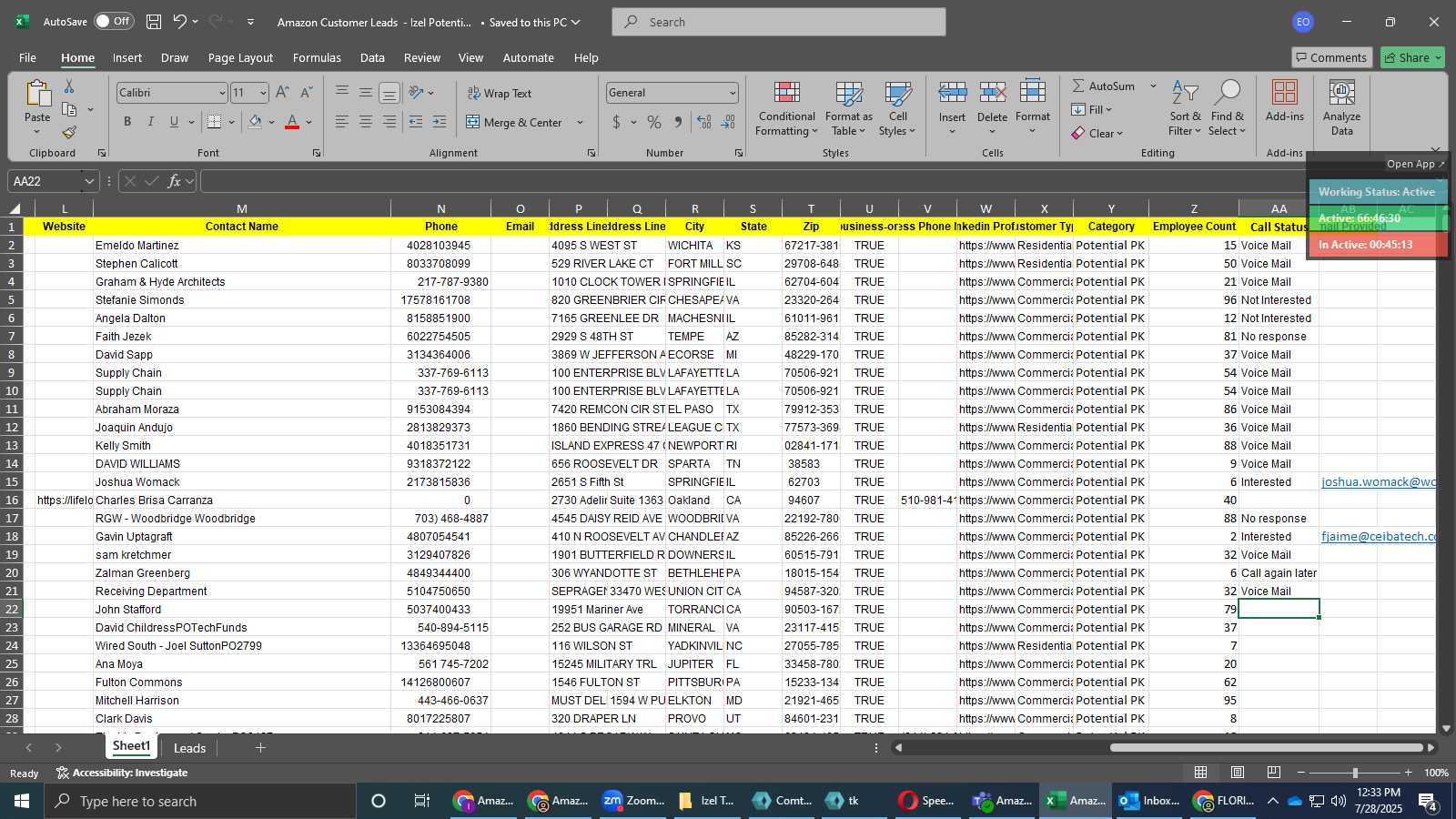Click the Fill button in Editing

click(x=1091, y=109)
